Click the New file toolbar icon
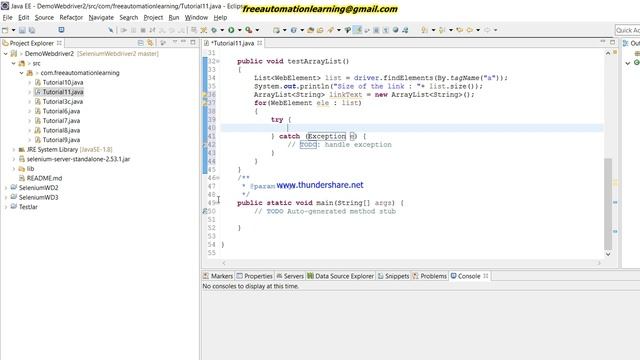This screenshot has width=640, height=360. pos(5,30)
